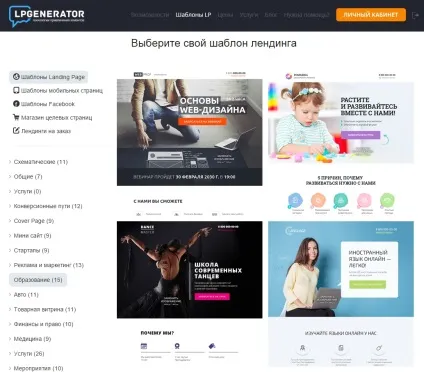Expand the Cover Page (9) category
Viewport: 424px width, 372px height.
34,221
